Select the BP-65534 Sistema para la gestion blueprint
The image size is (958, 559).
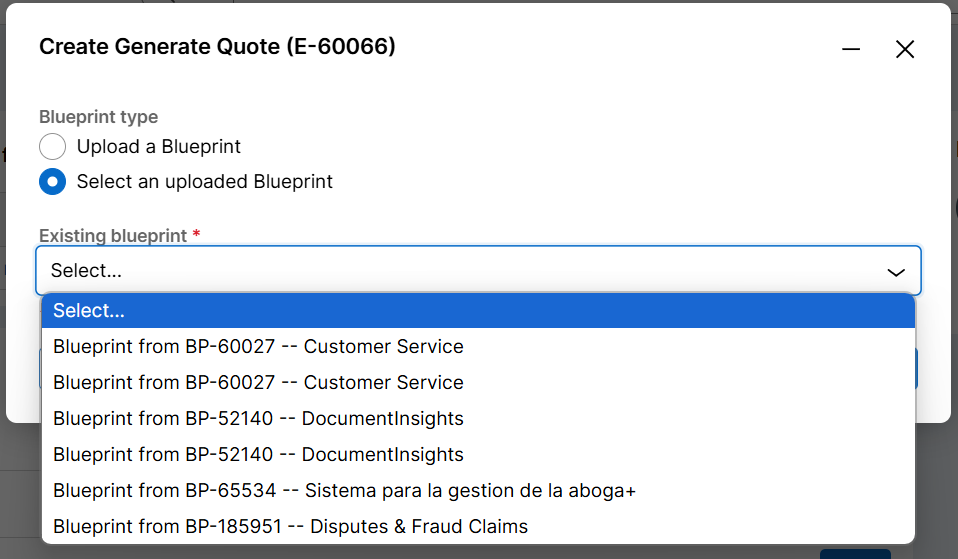[344, 491]
